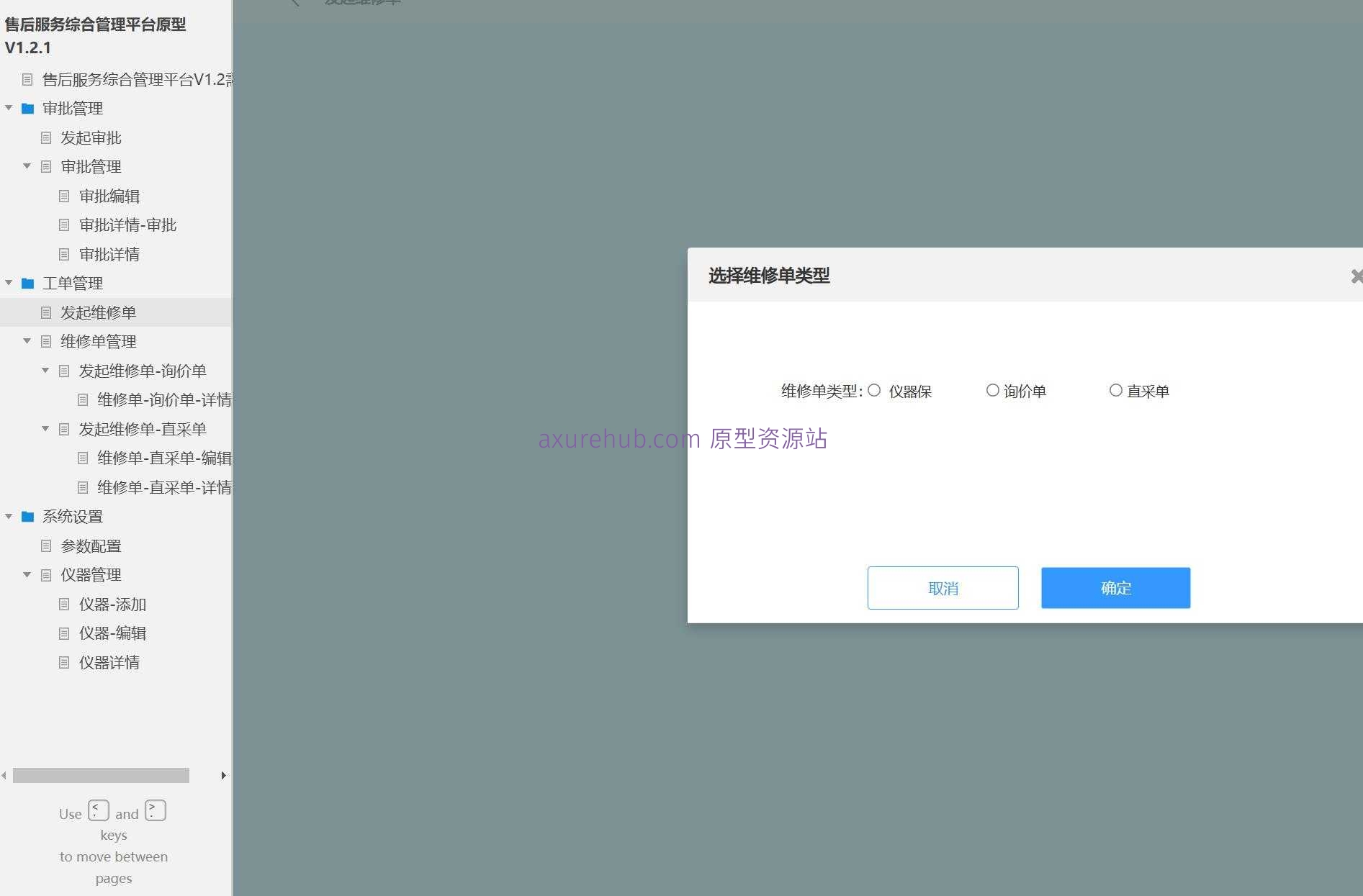Open the 发起维修单 page
The width and height of the screenshot is (1363, 896).
pyautogui.click(x=97, y=312)
